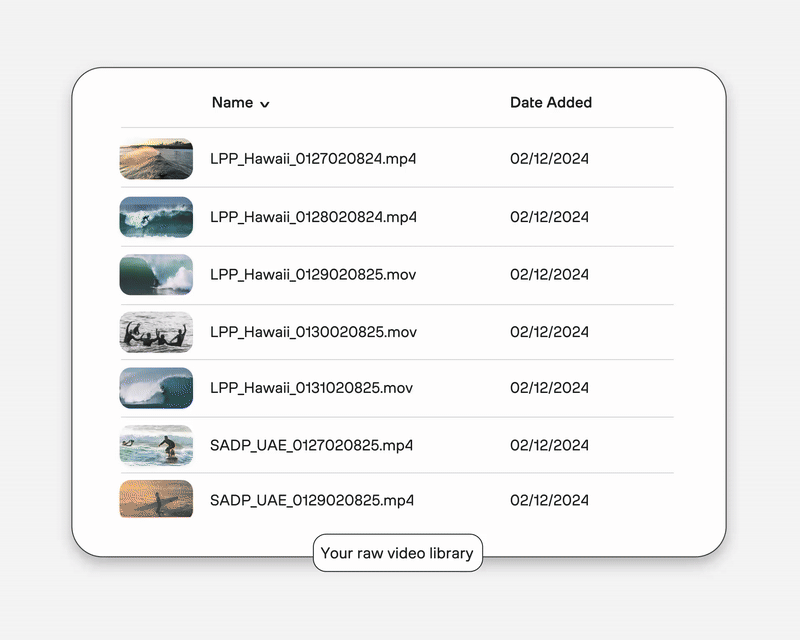Sort by Name column header
800x640 pixels.
(x=232, y=102)
